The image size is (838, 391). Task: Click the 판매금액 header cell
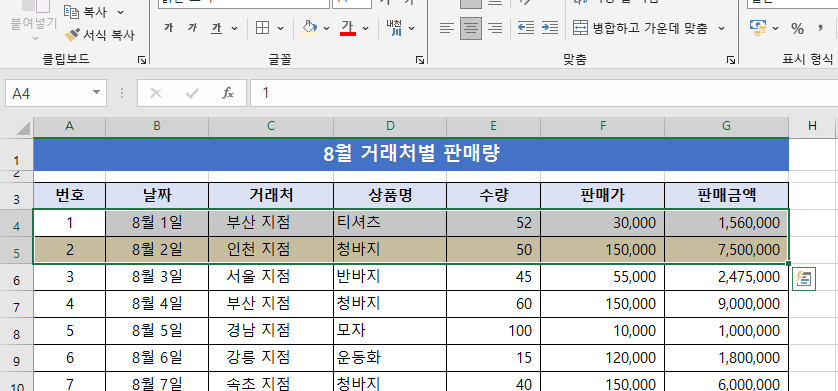(726, 196)
